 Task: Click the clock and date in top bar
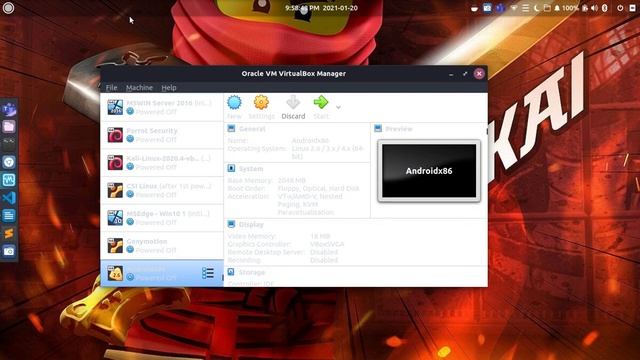coord(321,8)
